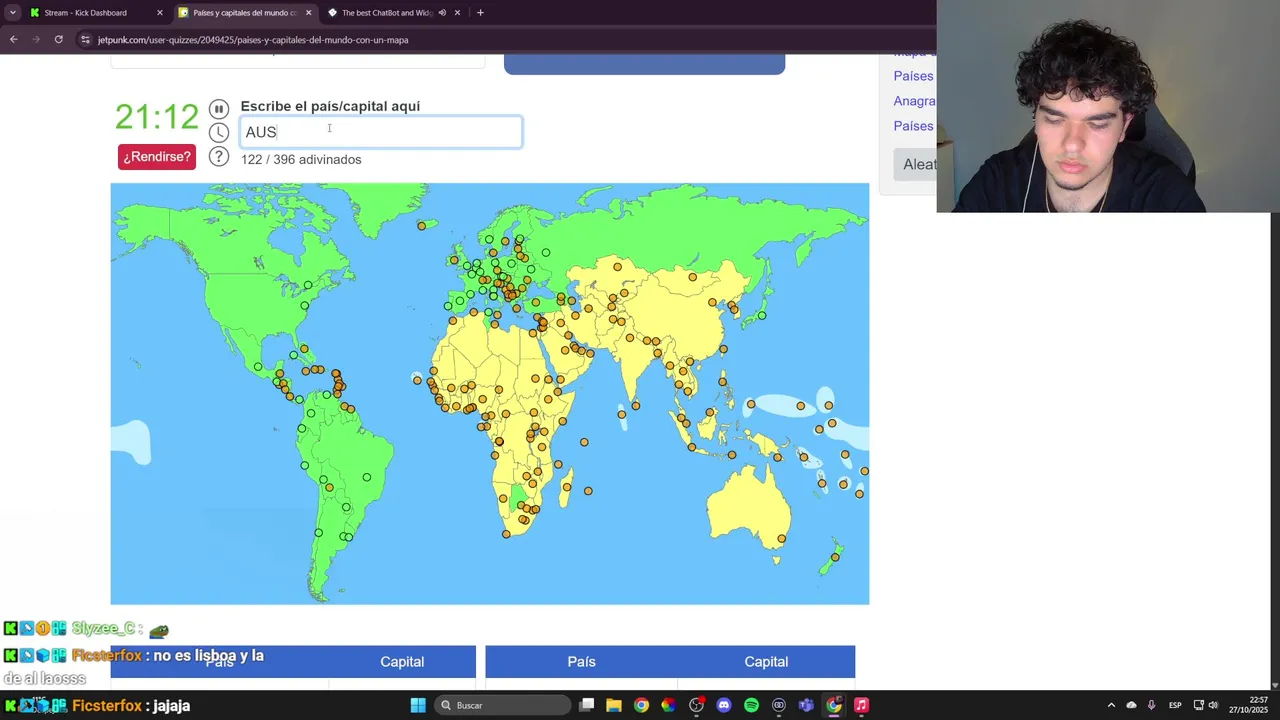The image size is (1280, 720).
Task: Select the Países y capitales del mundo tab
Action: pos(243,13)
